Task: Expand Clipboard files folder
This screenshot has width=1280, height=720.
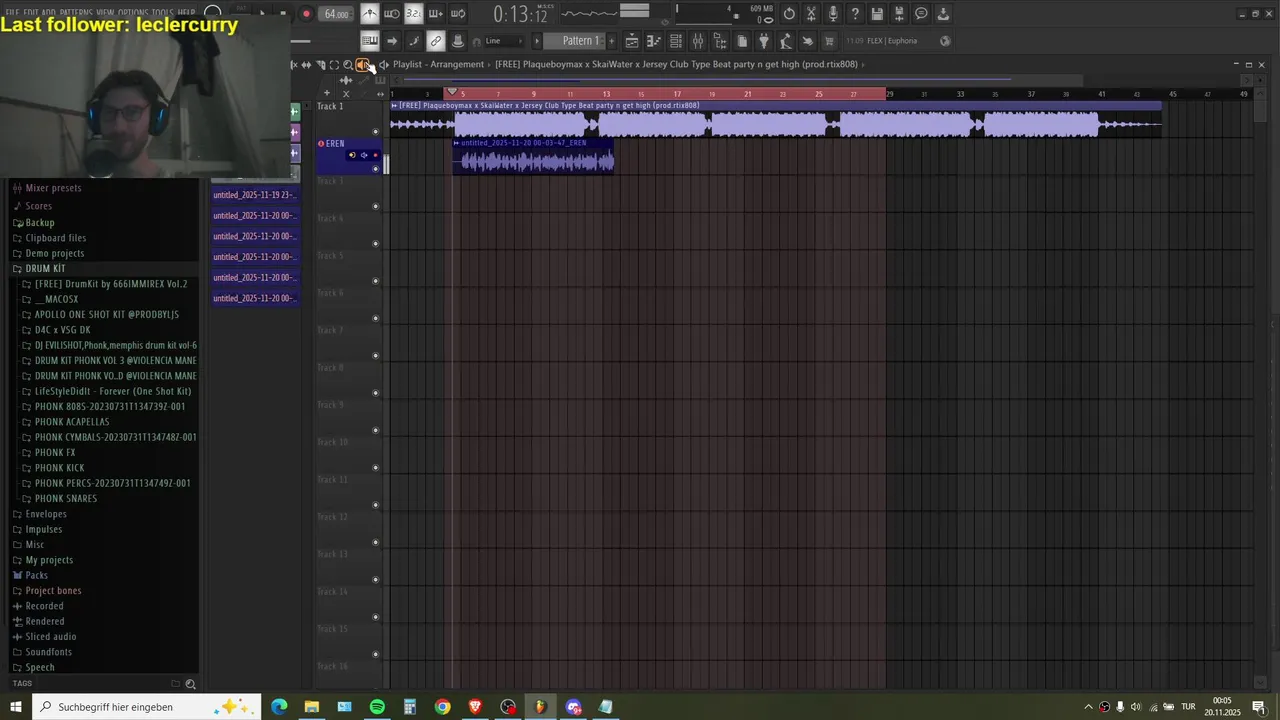Action: click(x=55, y=238)
